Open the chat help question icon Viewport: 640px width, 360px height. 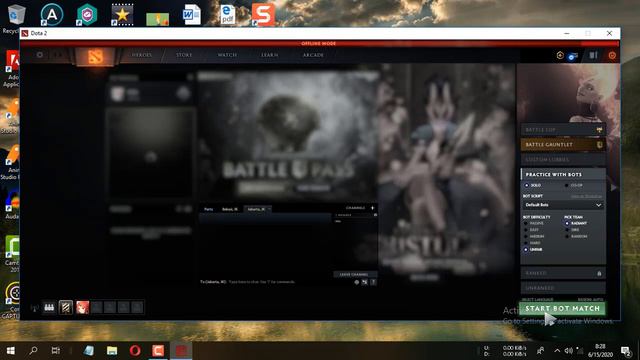[373, 282]
